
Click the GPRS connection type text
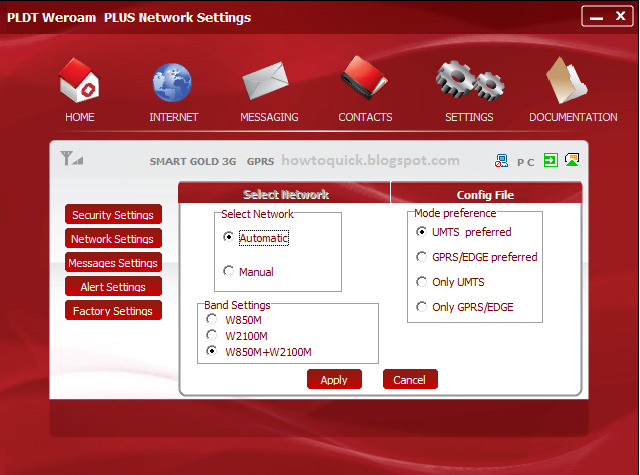coord(260,161)
